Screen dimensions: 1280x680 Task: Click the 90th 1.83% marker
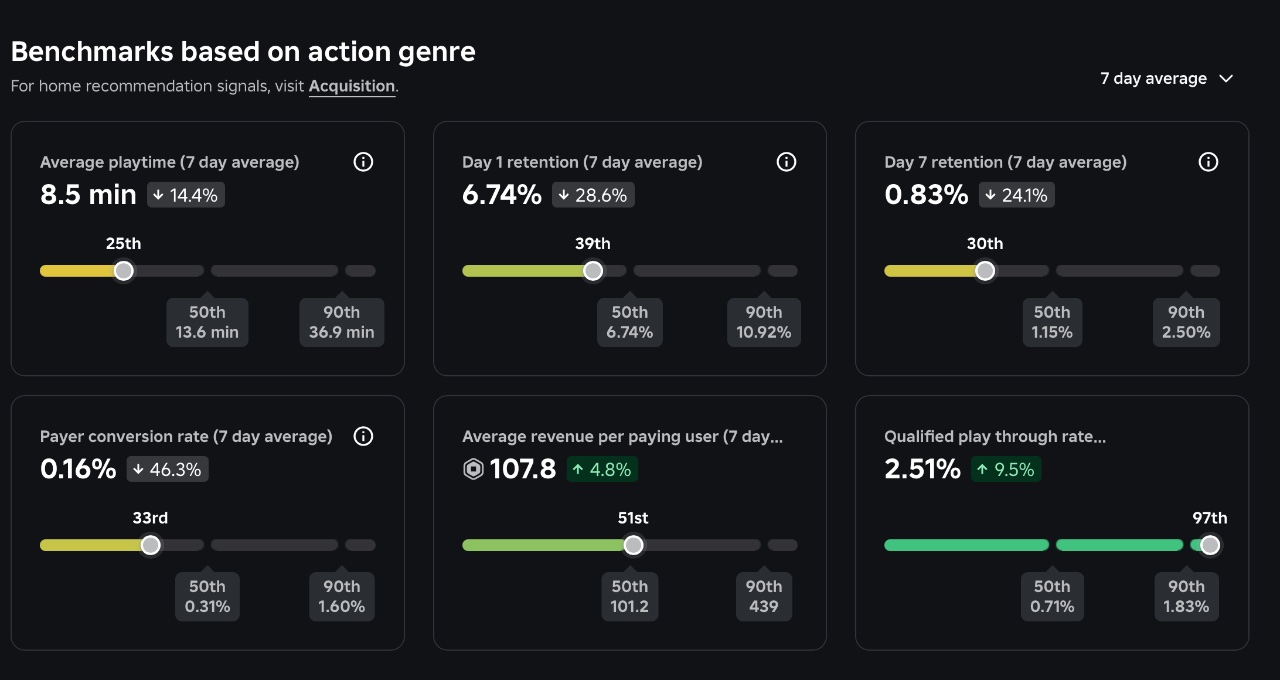1186,596
